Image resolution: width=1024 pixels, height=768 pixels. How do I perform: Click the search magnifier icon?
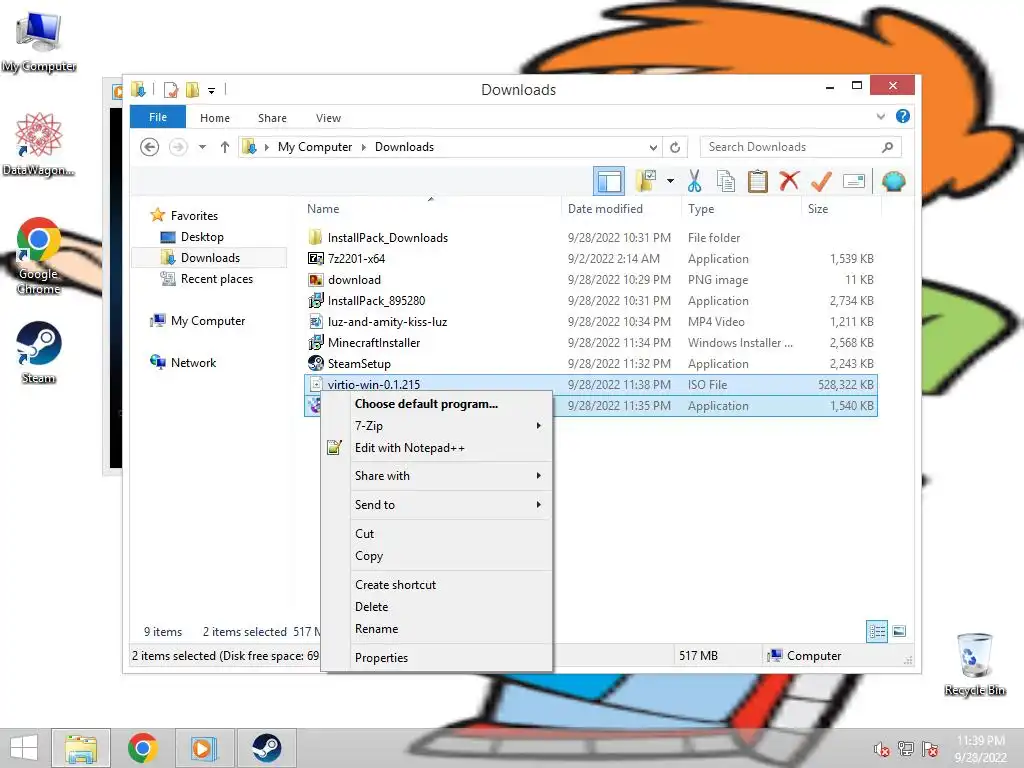tap(887, 147)
